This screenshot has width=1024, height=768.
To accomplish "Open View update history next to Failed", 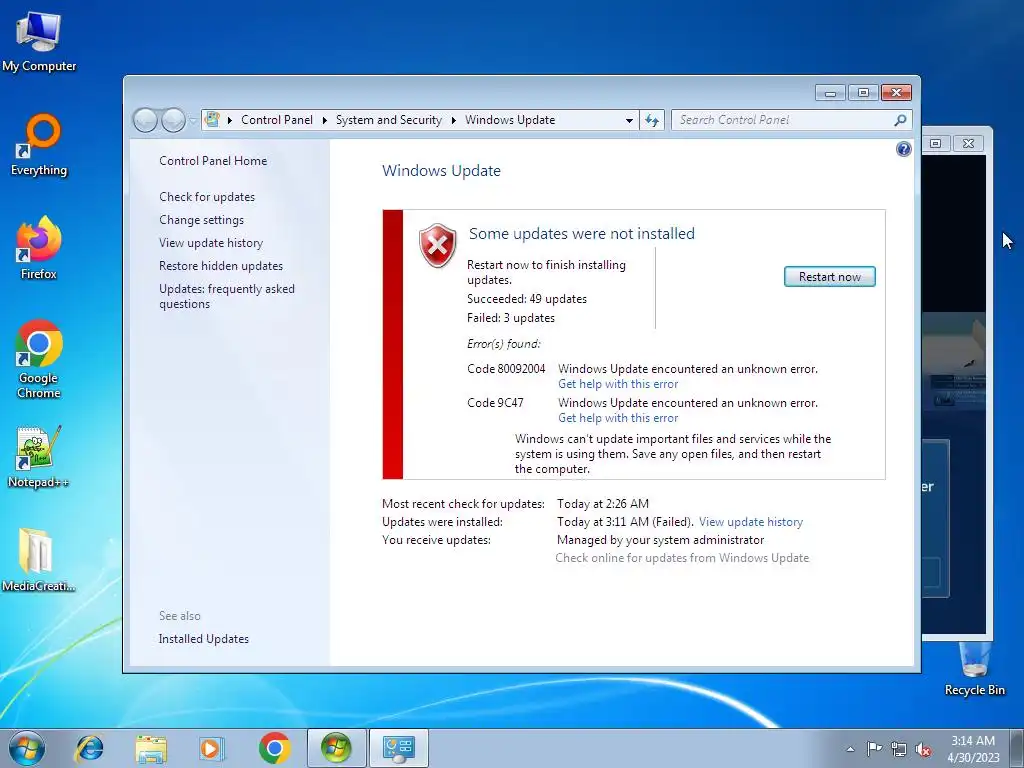I will click(751, 522).
